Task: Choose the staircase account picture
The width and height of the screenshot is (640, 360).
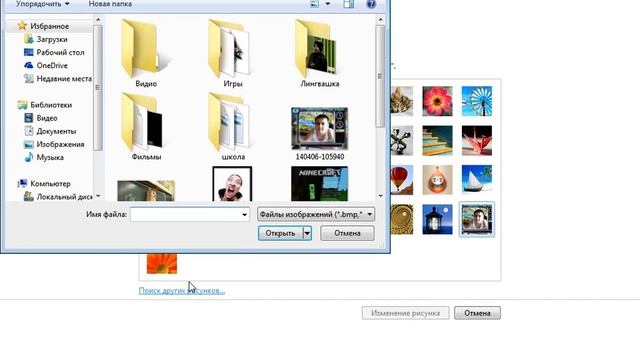Action: click(437, 140)
